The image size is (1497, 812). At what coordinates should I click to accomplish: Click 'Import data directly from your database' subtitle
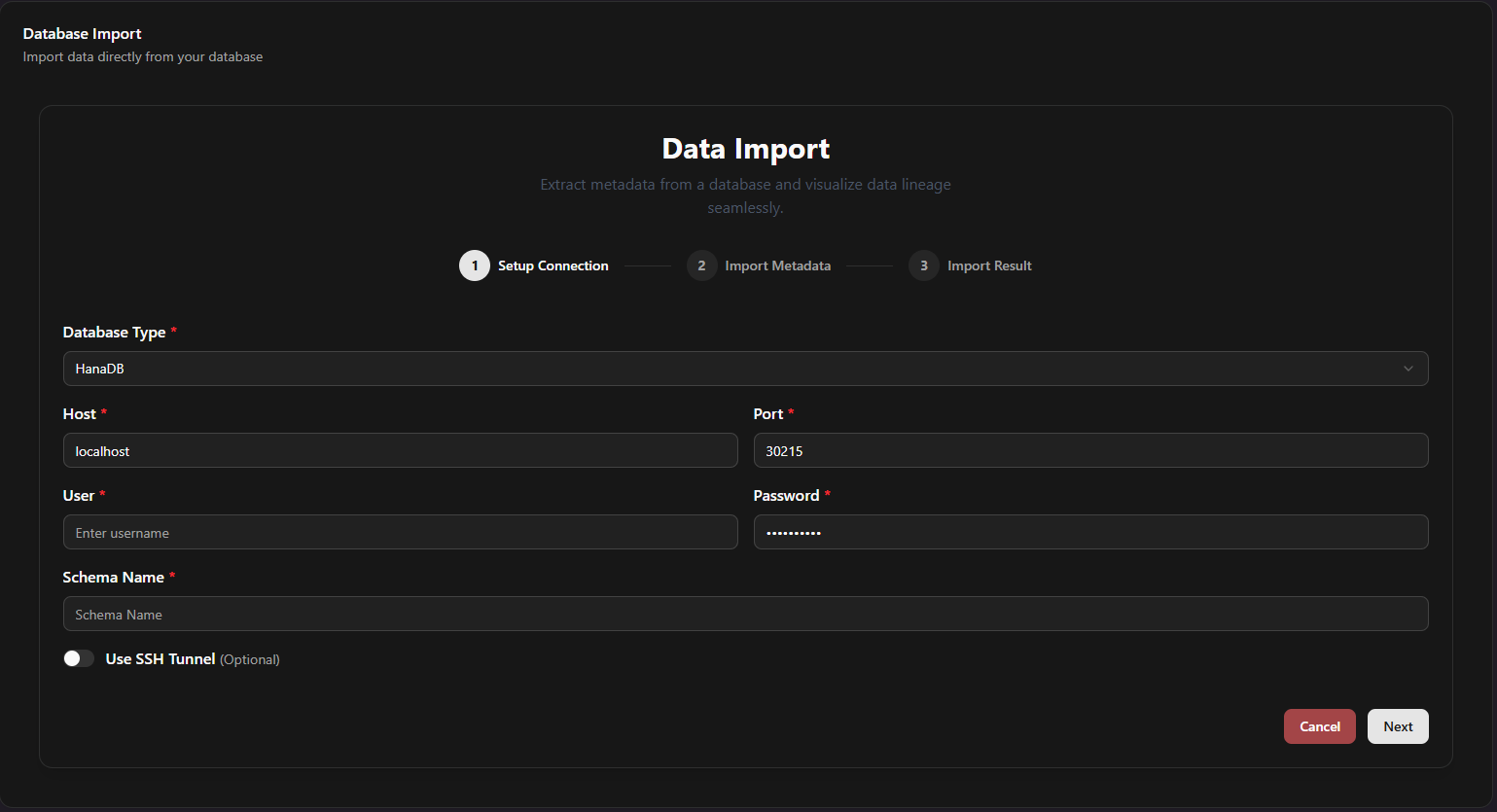[x=143, y=57]
